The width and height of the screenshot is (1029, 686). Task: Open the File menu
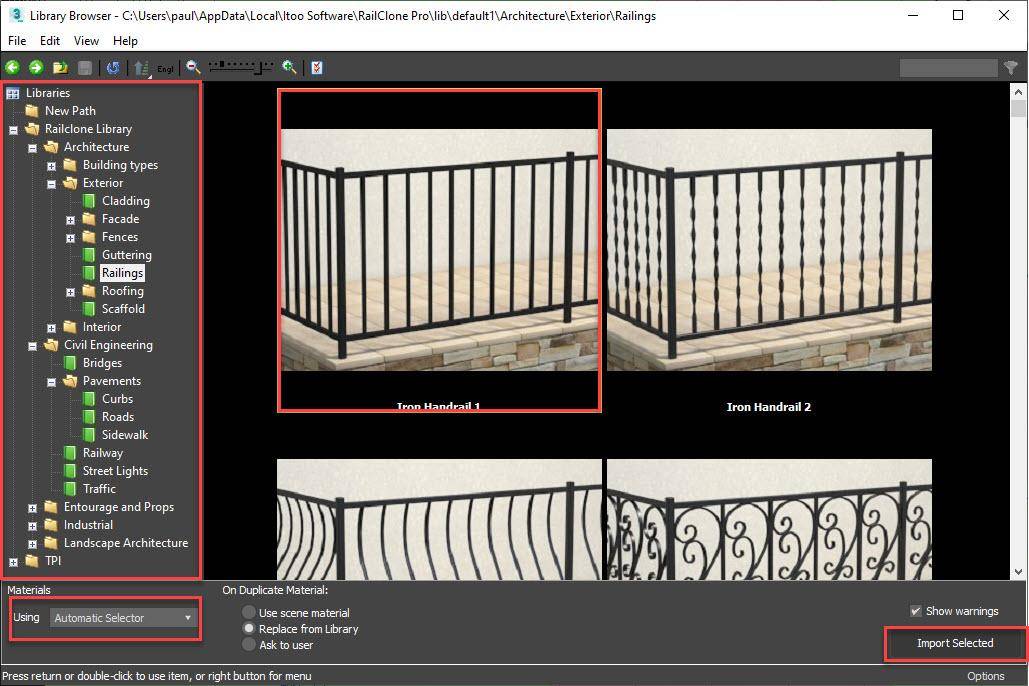pos(16,41)
